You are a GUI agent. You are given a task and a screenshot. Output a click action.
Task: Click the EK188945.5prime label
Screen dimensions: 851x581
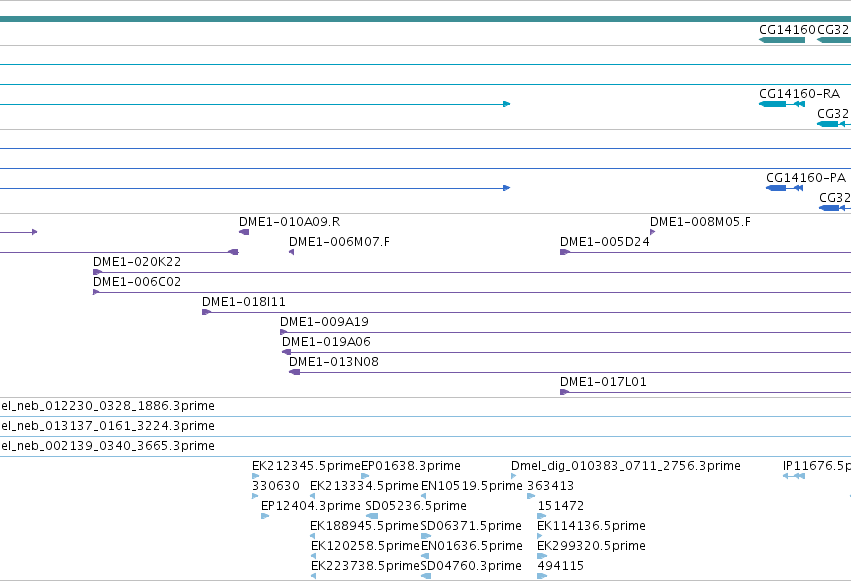364,526
